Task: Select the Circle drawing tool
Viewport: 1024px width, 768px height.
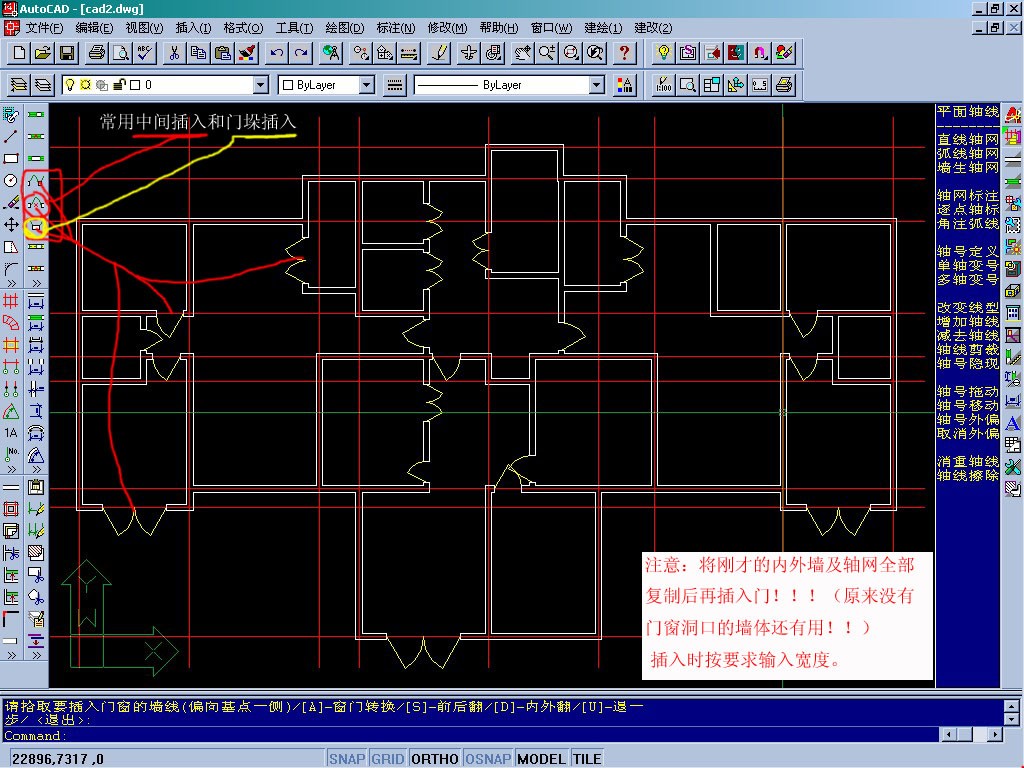Action: pos(11,181)
